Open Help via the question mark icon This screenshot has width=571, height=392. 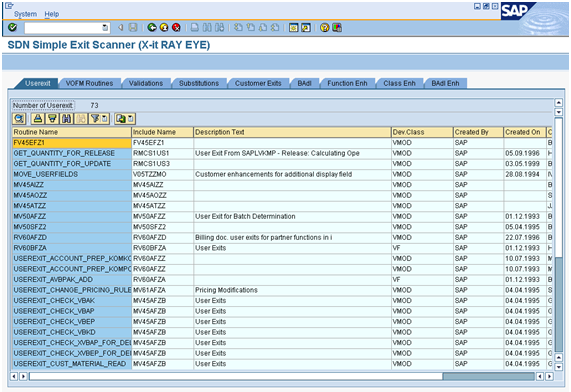(324, 27)
